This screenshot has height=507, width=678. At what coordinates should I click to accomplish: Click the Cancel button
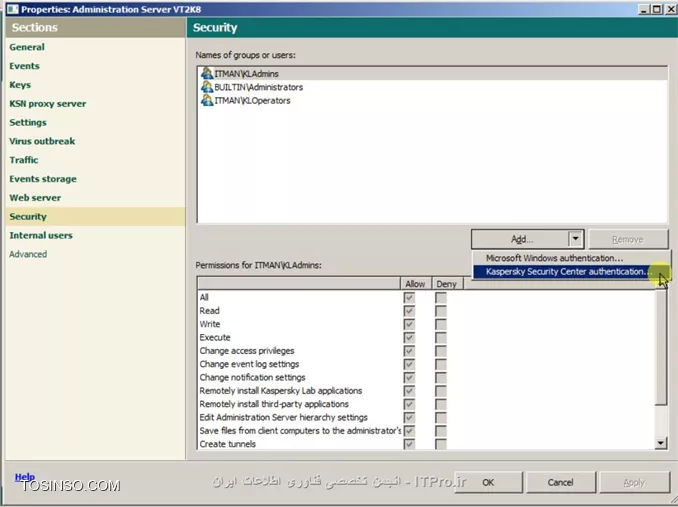click(x=560, y=482)
